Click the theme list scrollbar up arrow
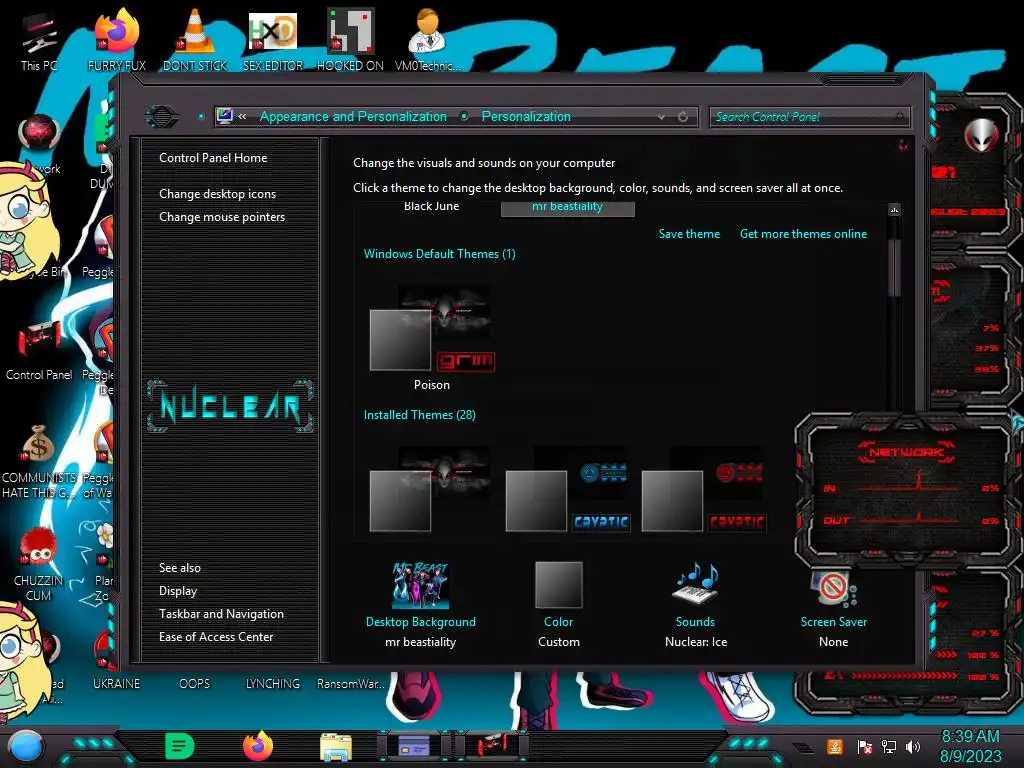 pyautogui.click(x=894, y=210)
